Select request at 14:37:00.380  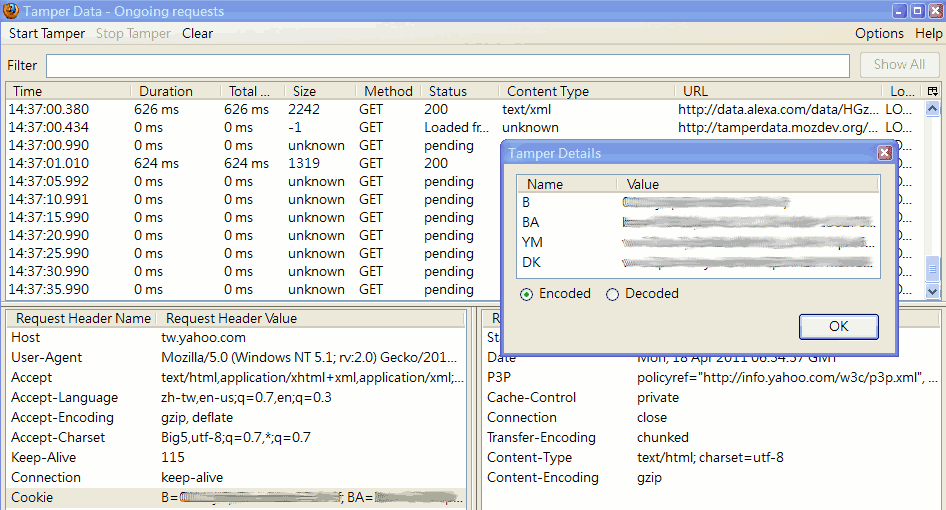(x=465, y=109)
